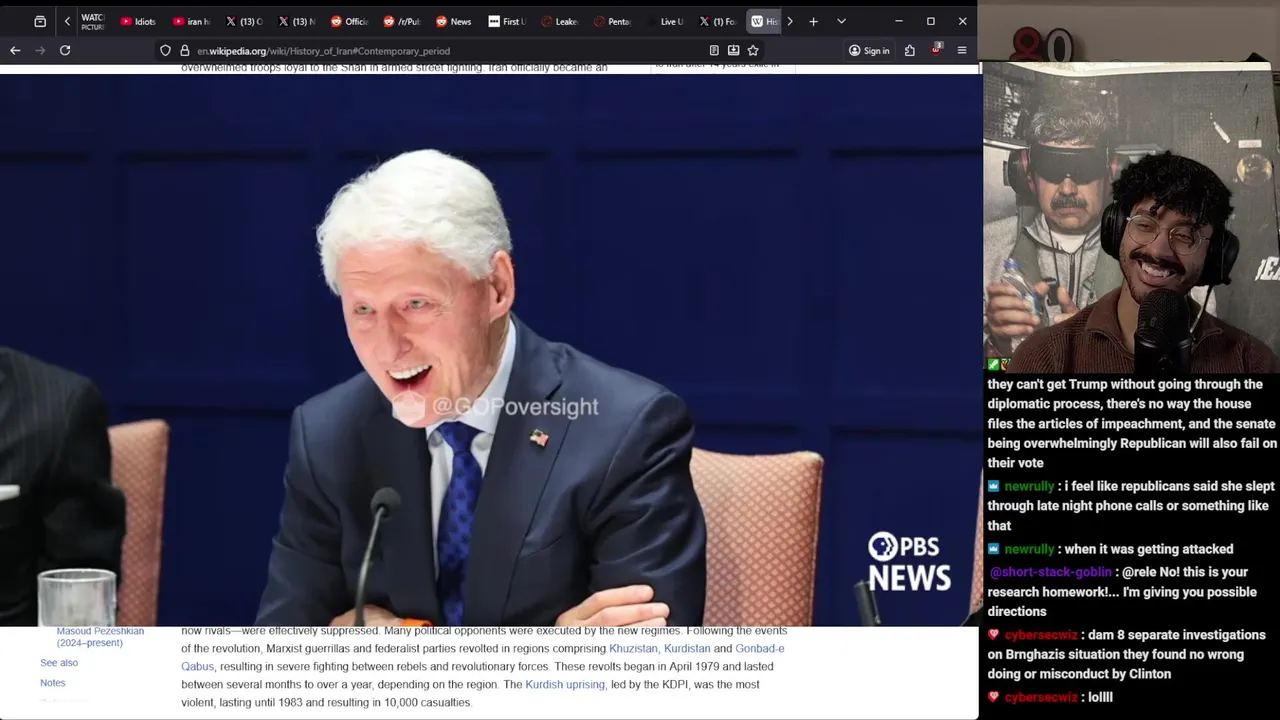
Task: Switch to the first X (13) tab
Action: point(245,21)
